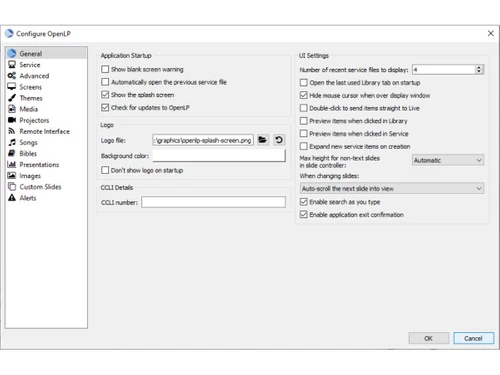The height and width of the screenshot is (375, 500).
Task: Select General settings tab
Action: click(x=46, y=53)
